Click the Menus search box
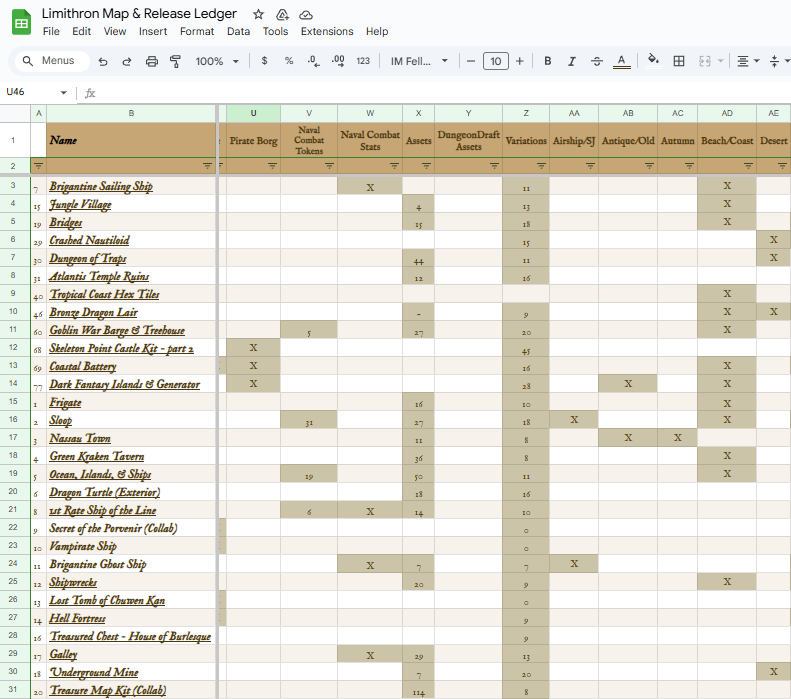791x699 pixels. point(50,61)
